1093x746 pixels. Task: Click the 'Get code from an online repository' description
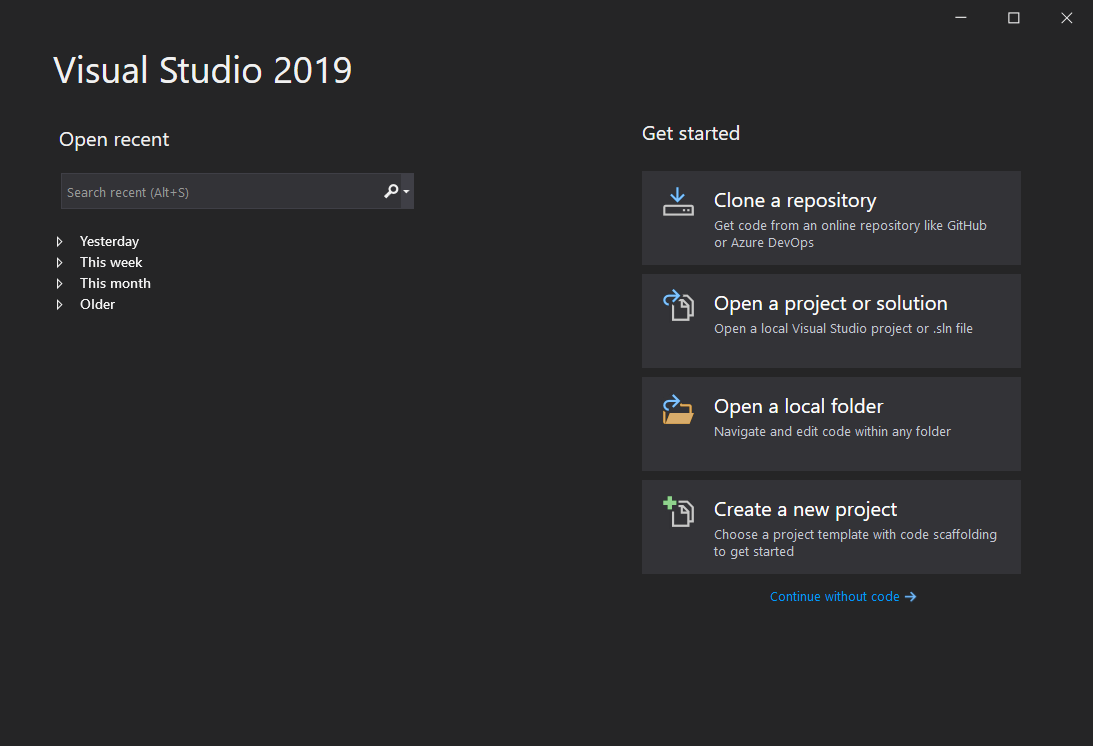[x=850, y=234]
